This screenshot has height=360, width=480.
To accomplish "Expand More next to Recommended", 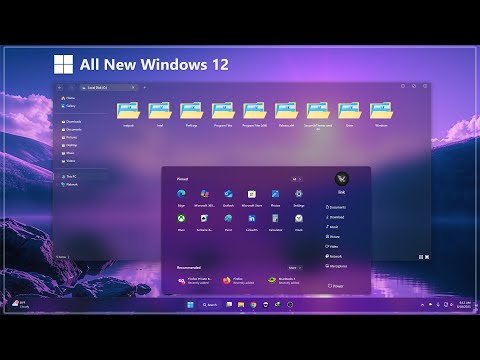I will click(295, 268).
